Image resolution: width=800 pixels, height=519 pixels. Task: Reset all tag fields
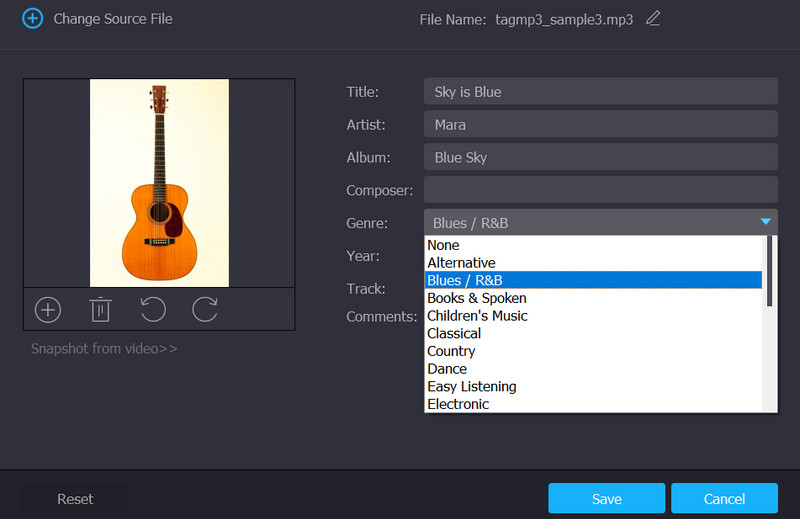pyautogui.click(x=75, y=498)
